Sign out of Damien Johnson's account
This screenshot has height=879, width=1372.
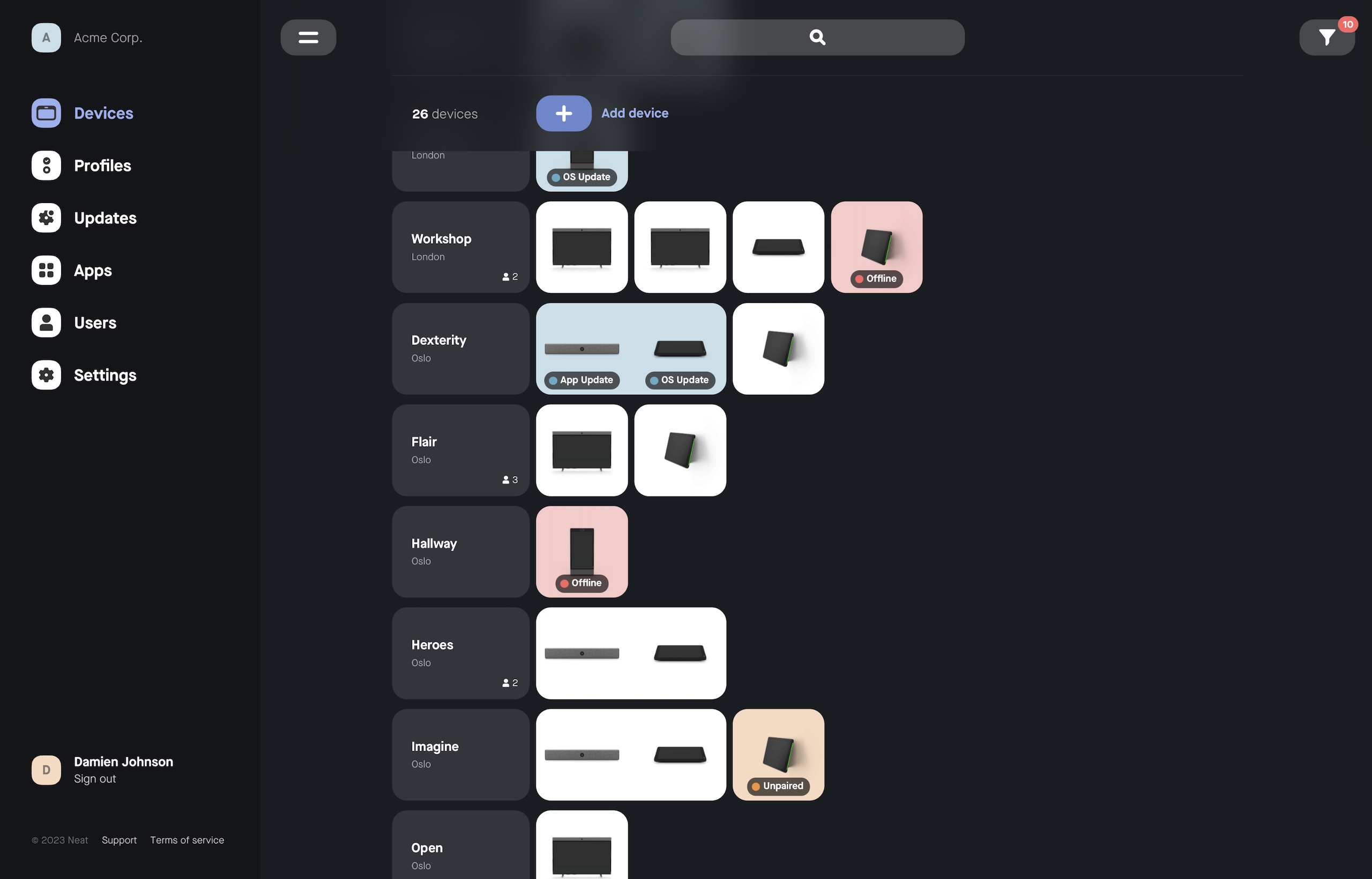pyautogui.click(x=95, y=778)
